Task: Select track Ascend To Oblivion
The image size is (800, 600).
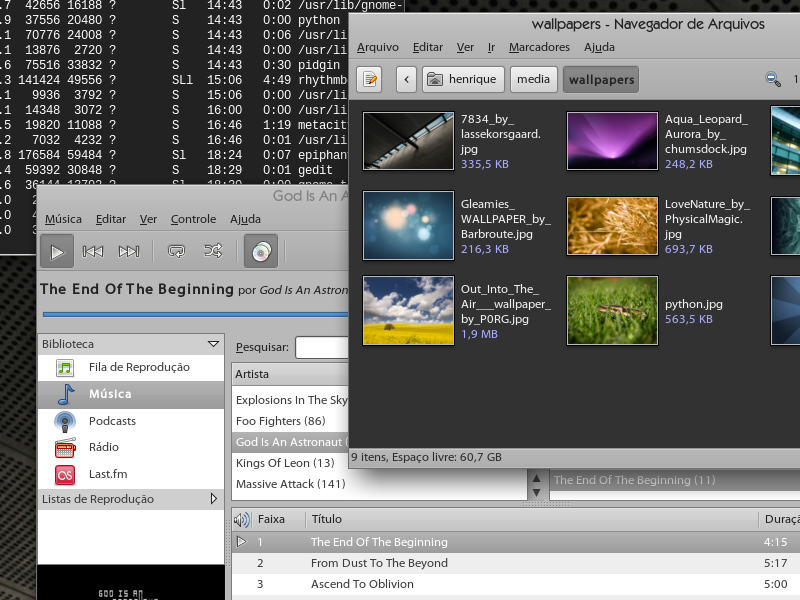Action: [516, 584]
